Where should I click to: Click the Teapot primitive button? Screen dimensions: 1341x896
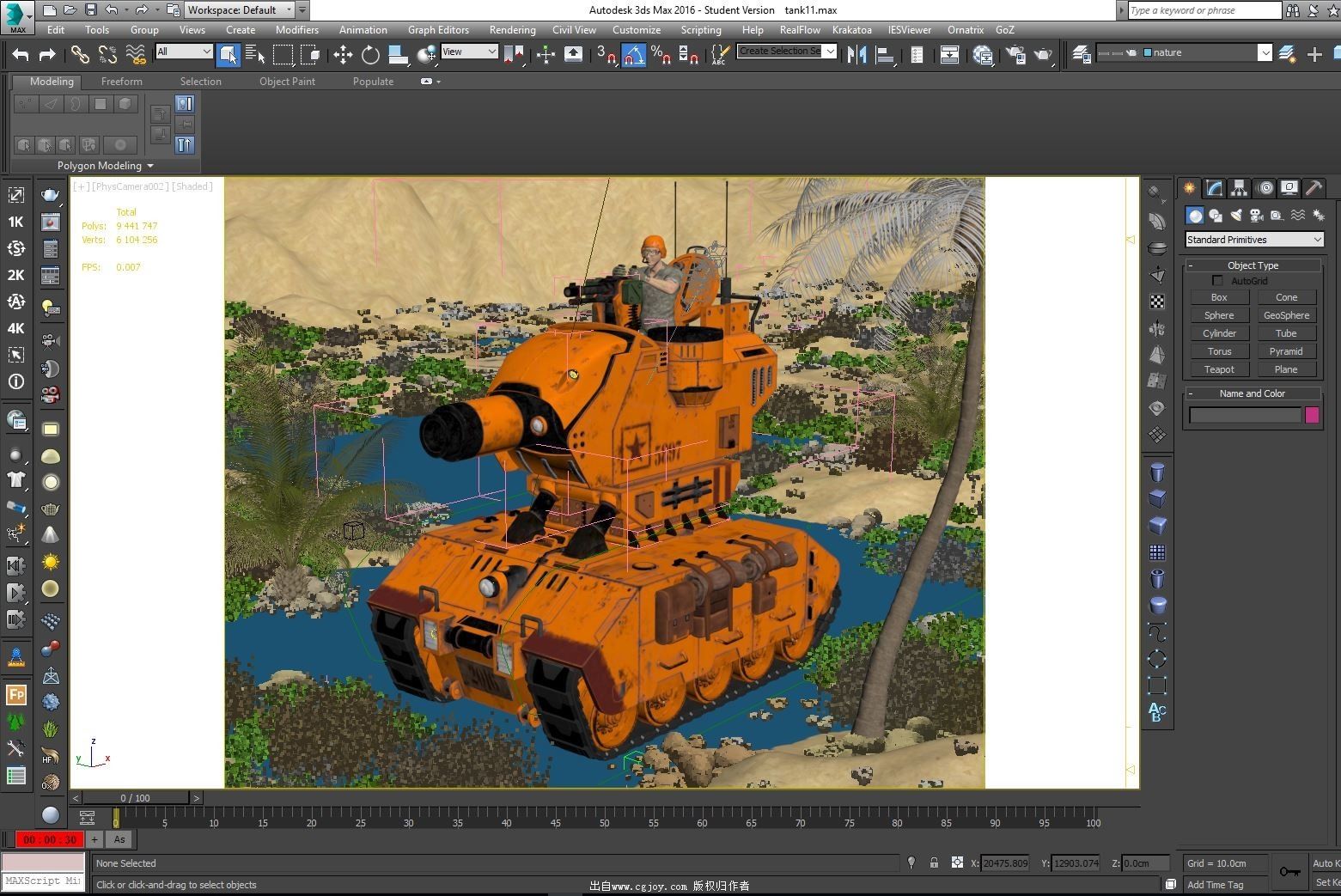click(1219, 369)
